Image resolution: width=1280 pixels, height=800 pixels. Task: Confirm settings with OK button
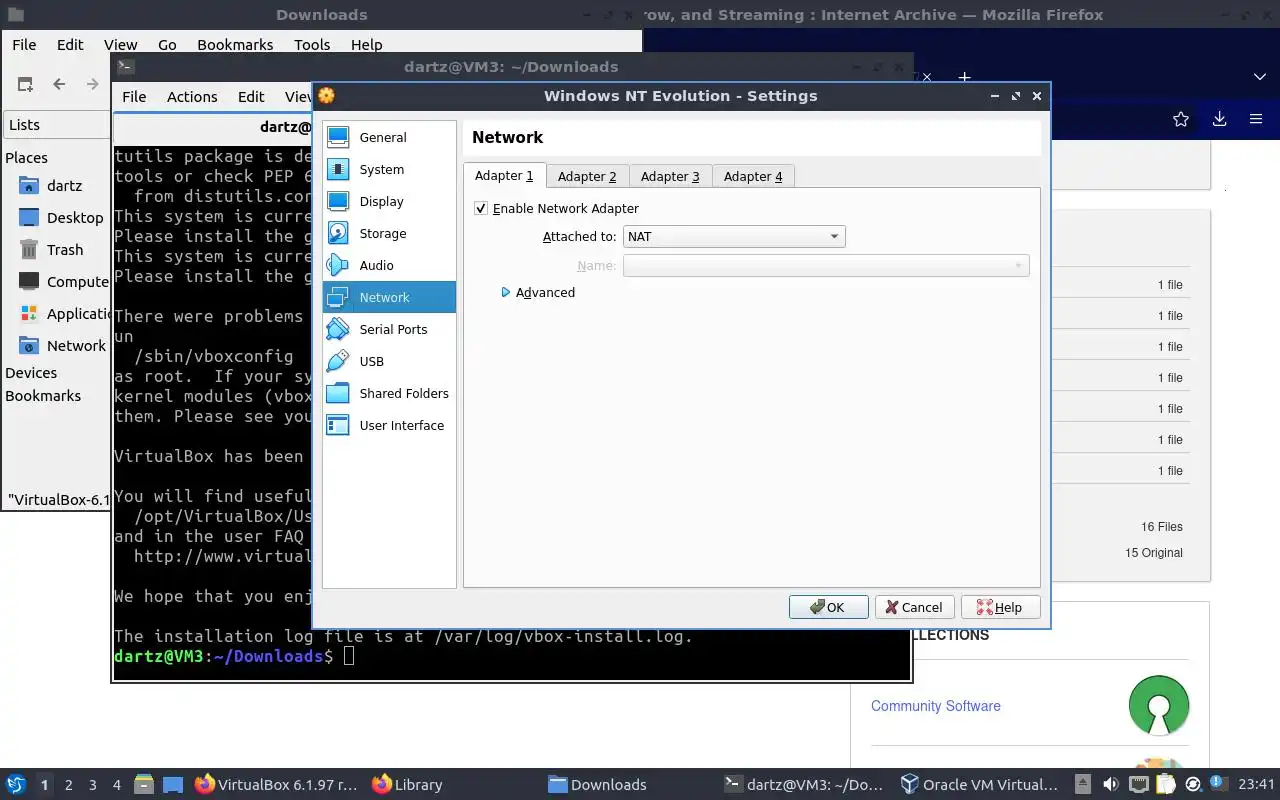[x=828, y=607]
